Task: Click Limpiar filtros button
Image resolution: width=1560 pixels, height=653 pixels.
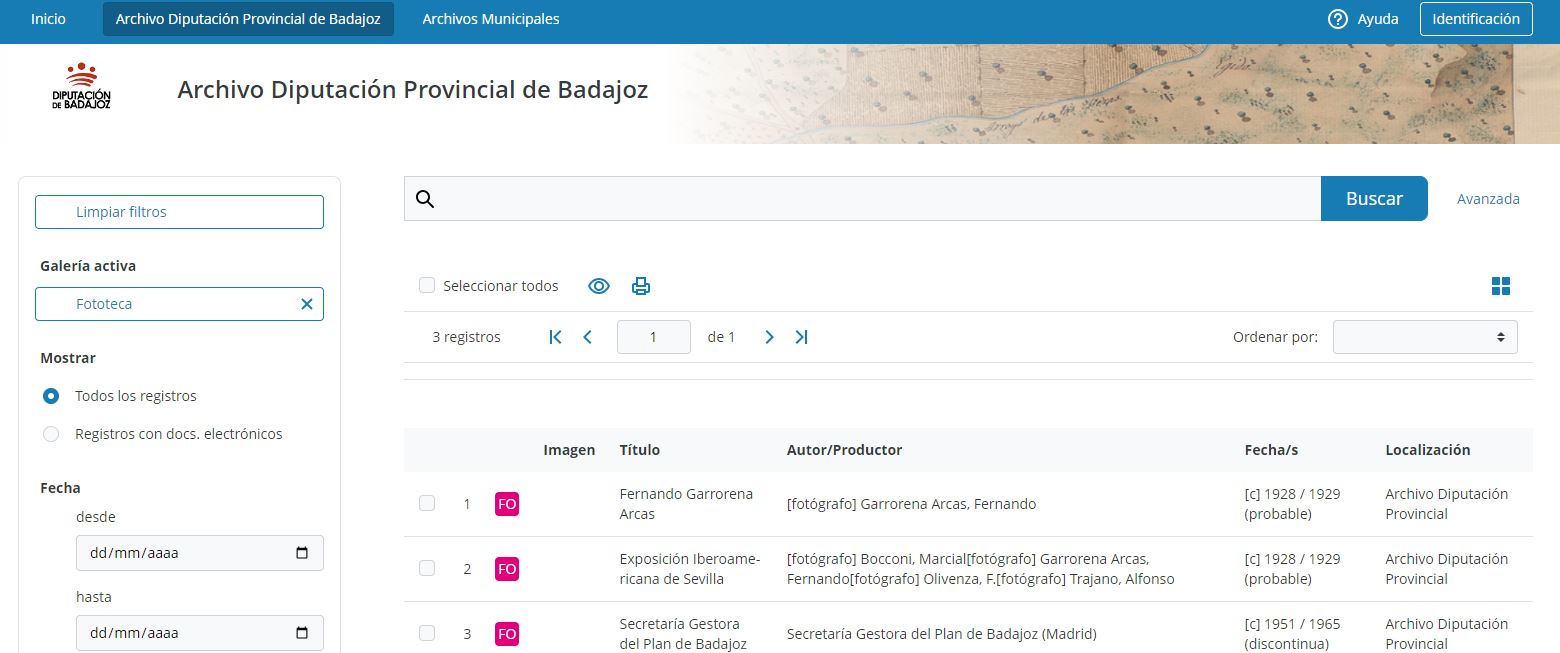Action: [179, 212]
